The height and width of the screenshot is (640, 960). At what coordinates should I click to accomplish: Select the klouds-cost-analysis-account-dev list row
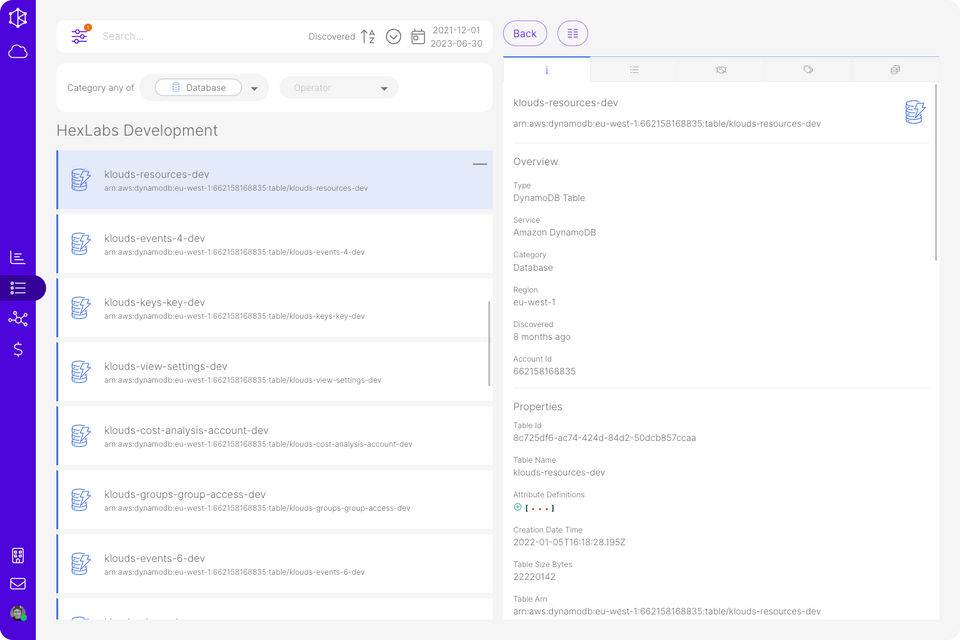(275, 436)
